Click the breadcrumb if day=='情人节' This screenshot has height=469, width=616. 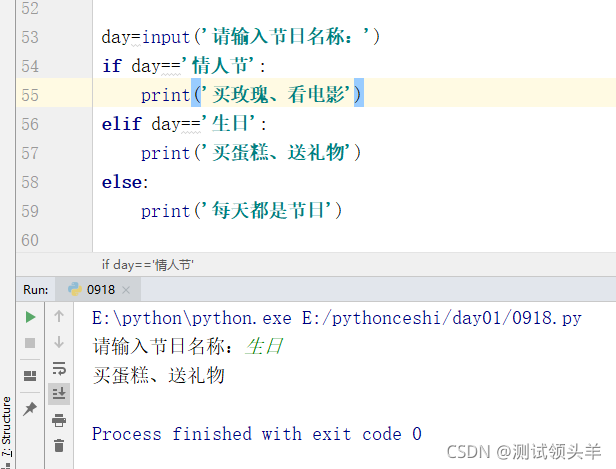pos(148,265)
